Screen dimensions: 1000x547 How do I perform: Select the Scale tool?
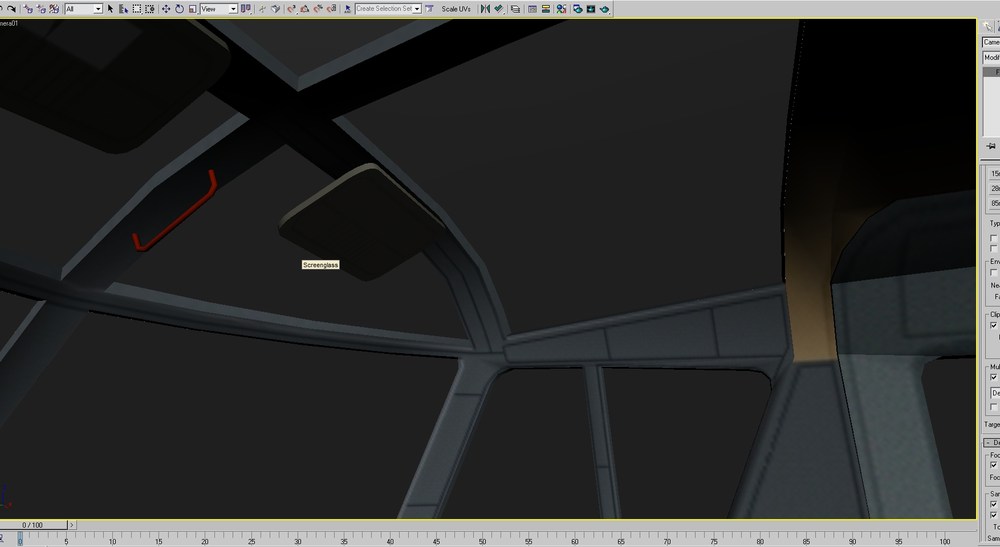point(193,9)
